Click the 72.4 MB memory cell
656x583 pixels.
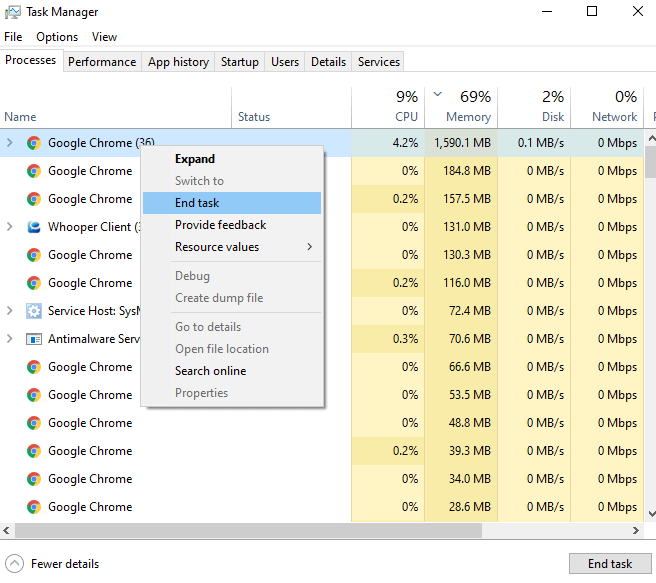[x=461, y=311]
